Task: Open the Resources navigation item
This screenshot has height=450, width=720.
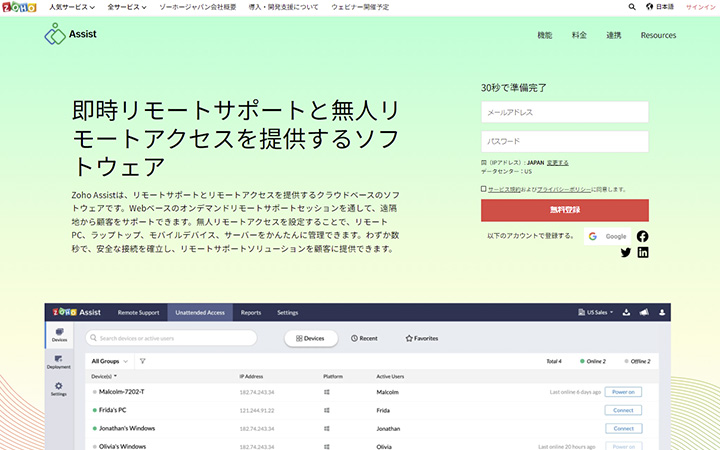Action: (658, 35)
